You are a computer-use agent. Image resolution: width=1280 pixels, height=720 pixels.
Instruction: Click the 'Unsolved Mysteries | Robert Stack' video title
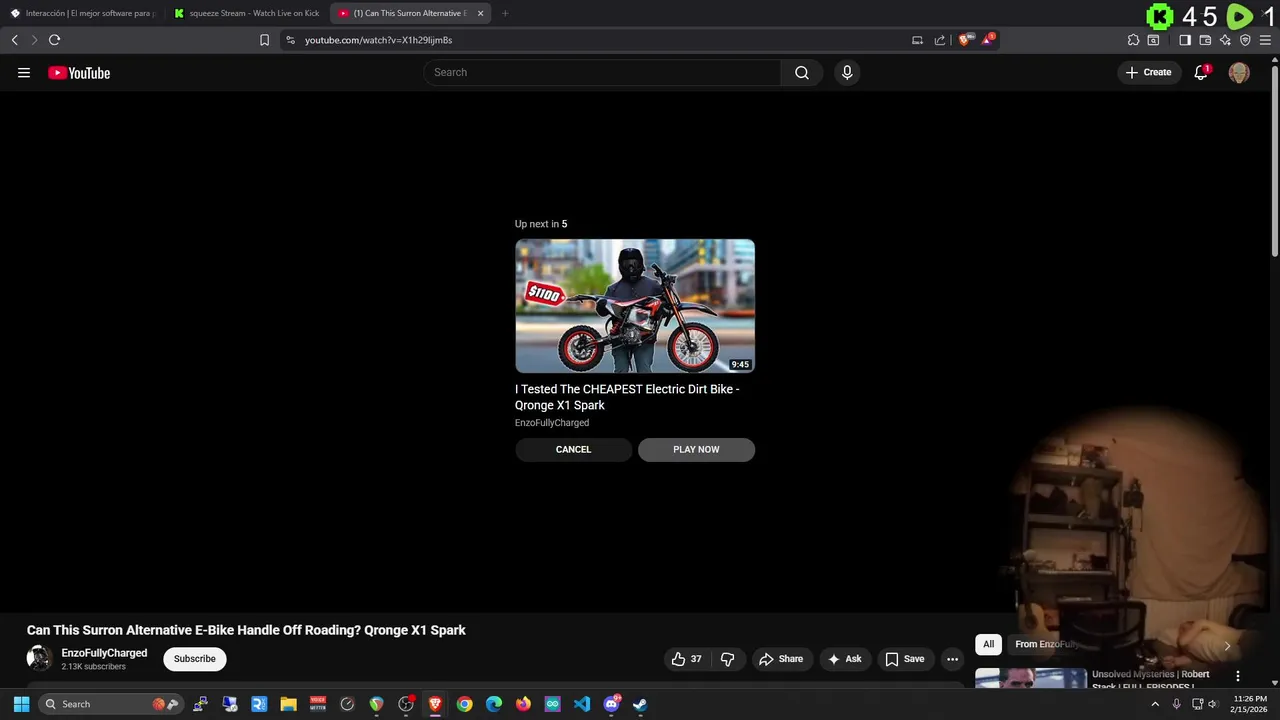(x=1151, y=679)
